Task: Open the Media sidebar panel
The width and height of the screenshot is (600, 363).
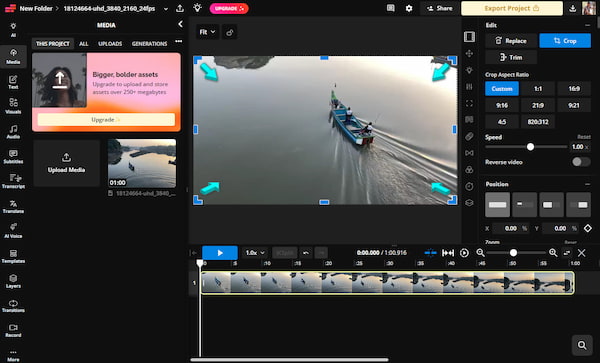Action: (13, 56)
